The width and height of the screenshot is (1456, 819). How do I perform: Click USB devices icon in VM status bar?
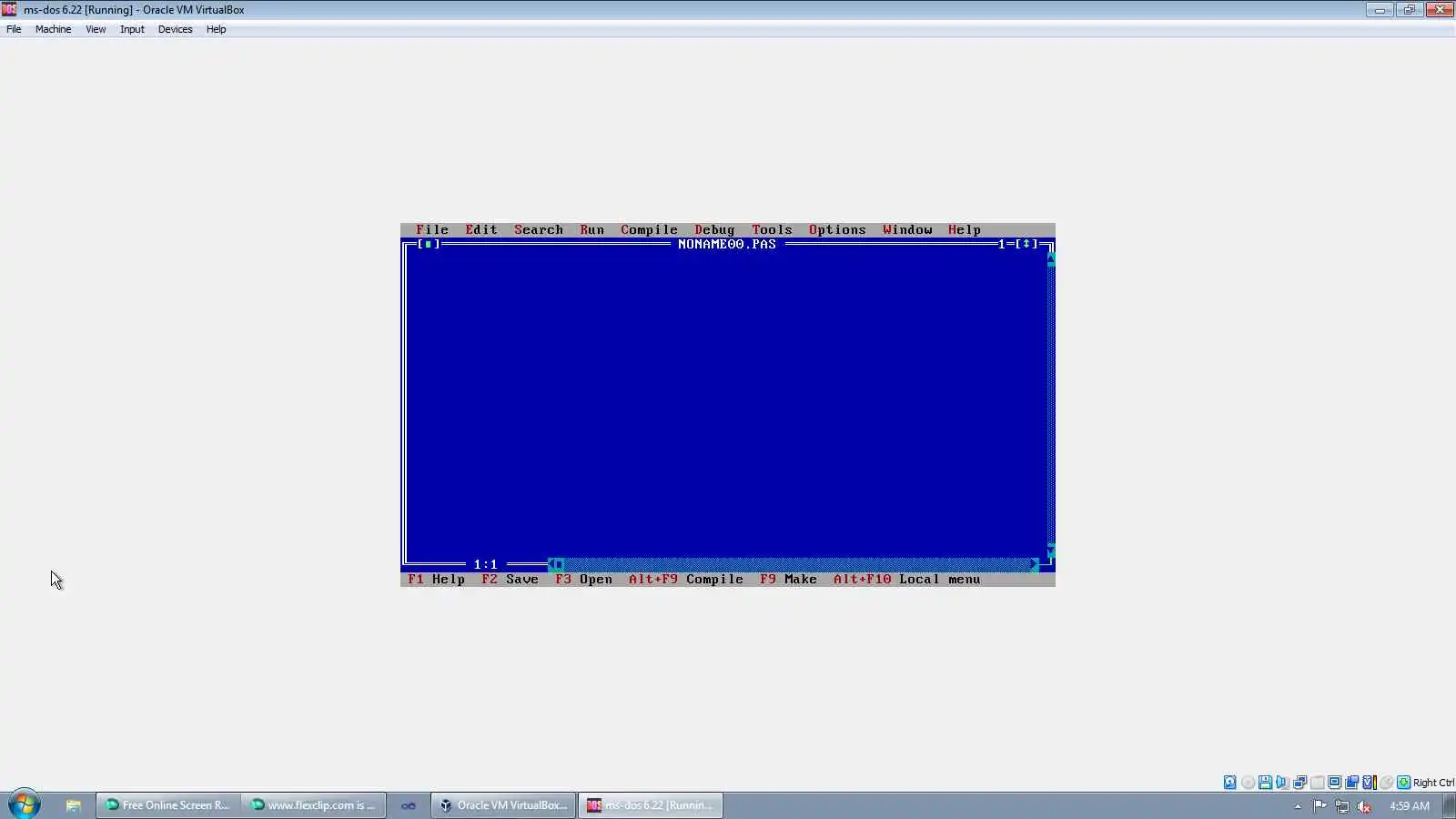tap(1317, 783)
